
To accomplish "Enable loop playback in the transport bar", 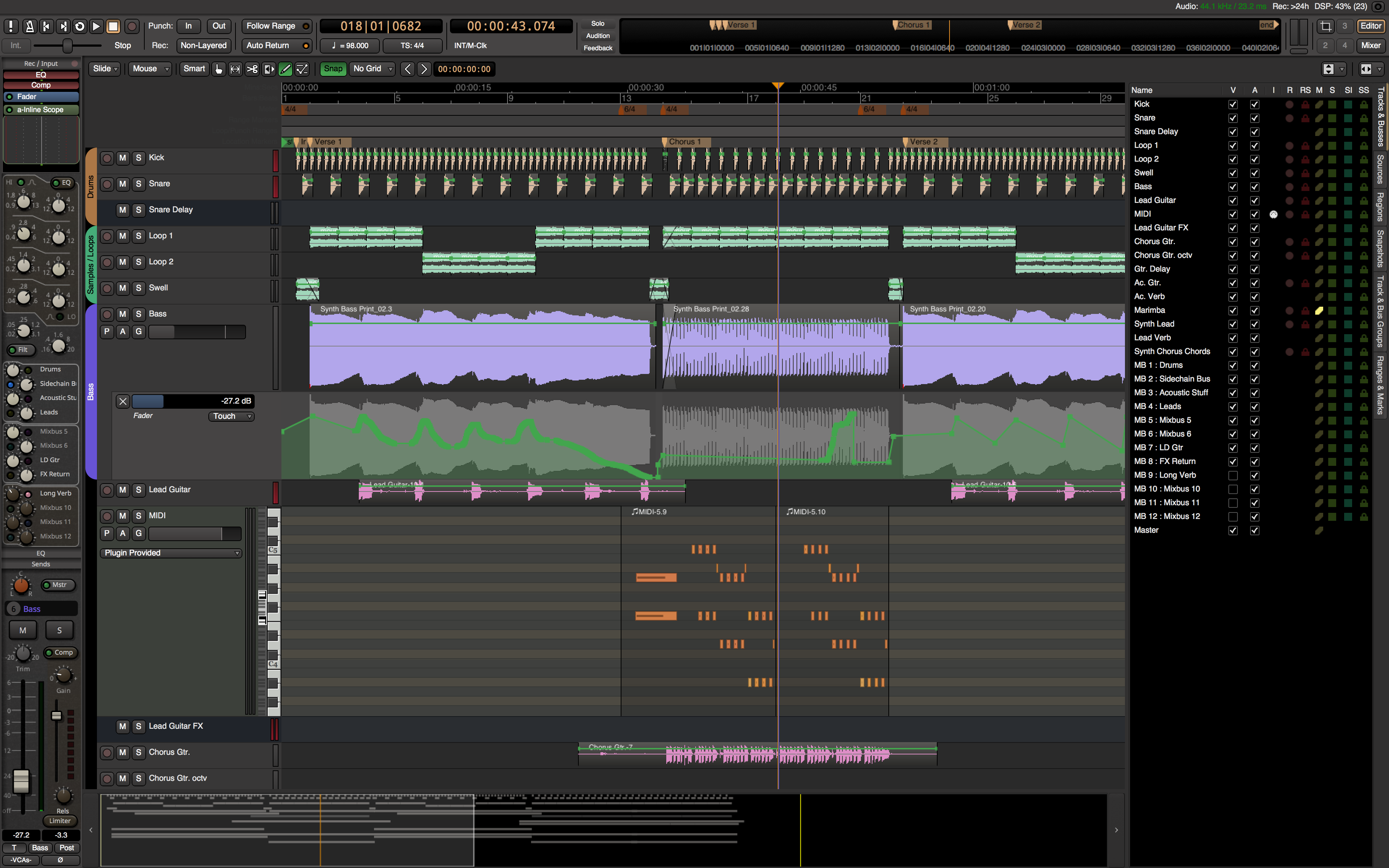I will pyautogui.click(x=79, y=26).
